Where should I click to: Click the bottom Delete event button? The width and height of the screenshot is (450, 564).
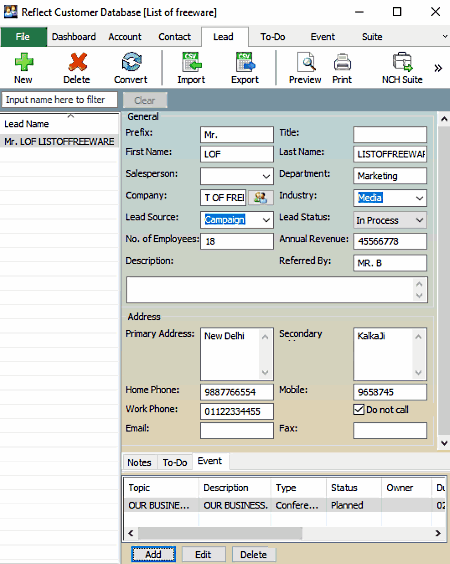pyautogui.click(x=254, y=554)
